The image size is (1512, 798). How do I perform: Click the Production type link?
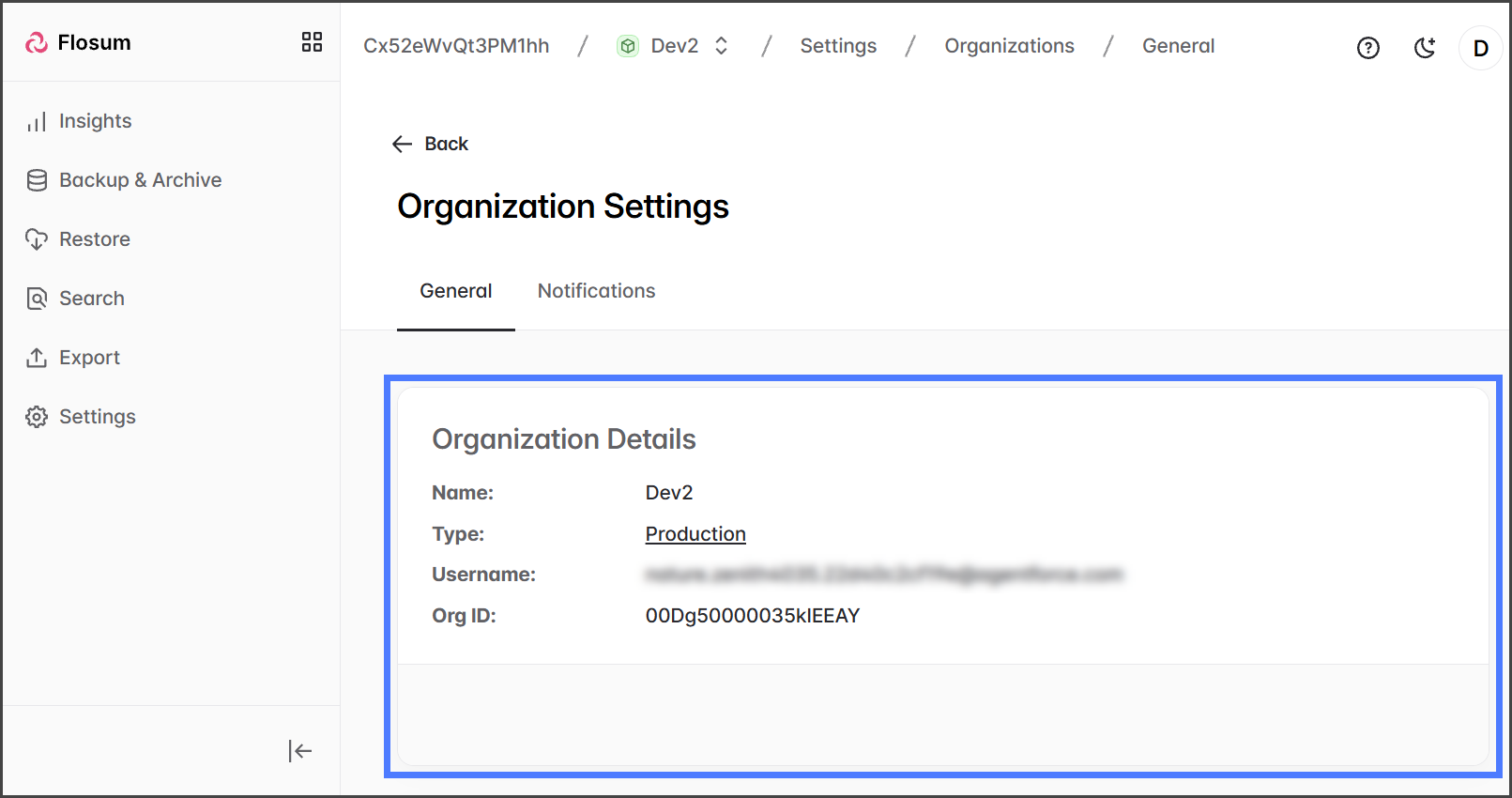coord(695,534)
